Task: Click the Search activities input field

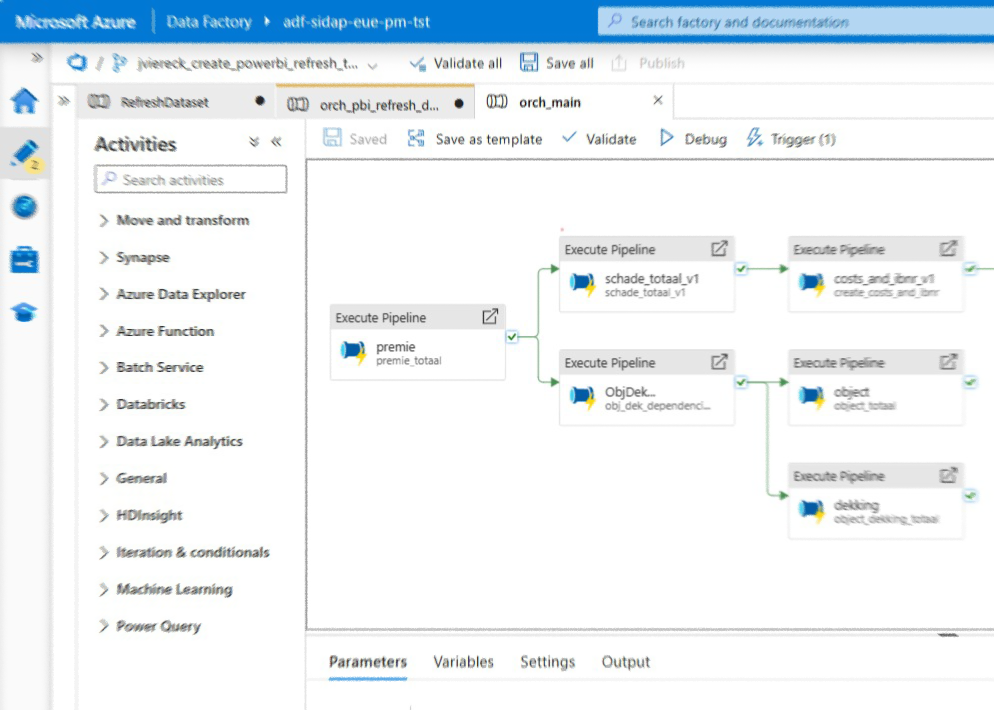Action: (x=191, y=180)
